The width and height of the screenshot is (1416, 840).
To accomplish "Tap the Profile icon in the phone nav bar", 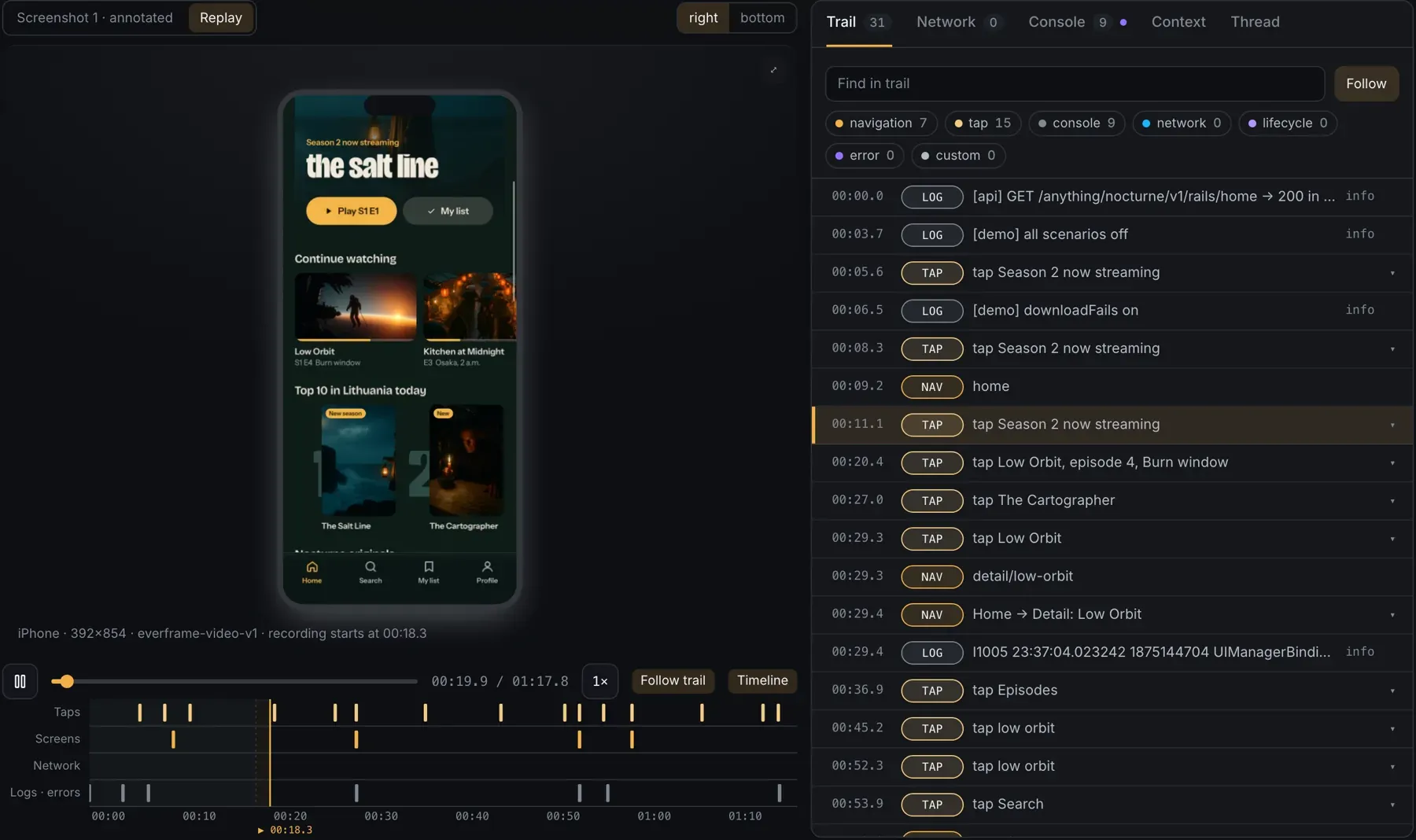I will pos(487,572).
